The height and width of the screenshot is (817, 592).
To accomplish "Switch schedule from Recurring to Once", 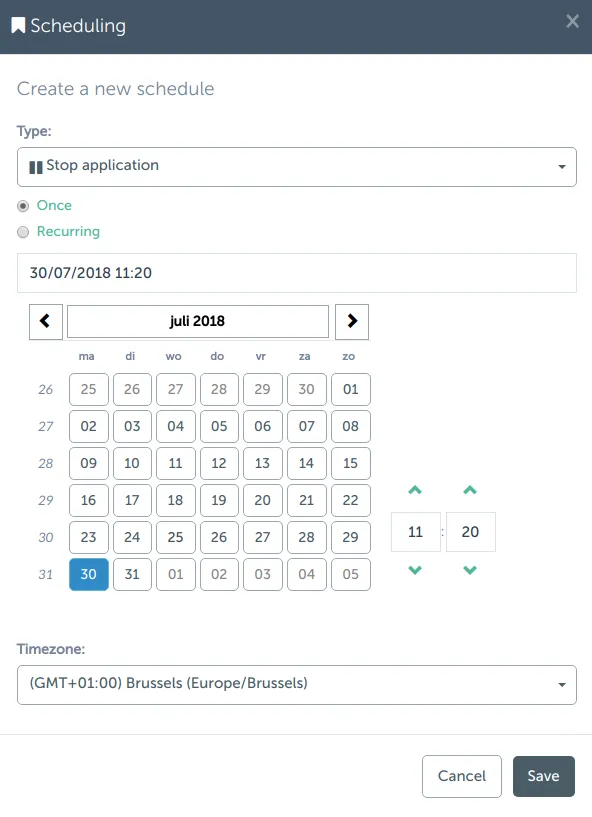I will pos(22,205).
